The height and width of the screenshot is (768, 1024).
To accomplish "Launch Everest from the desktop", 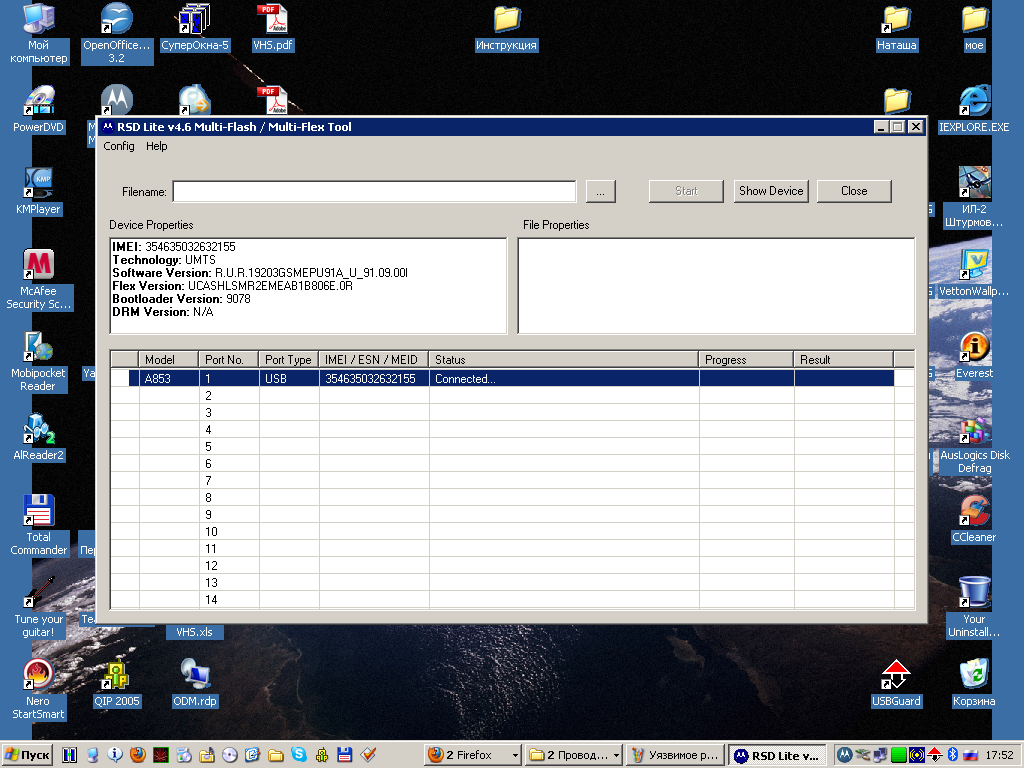I will (974, 355).
